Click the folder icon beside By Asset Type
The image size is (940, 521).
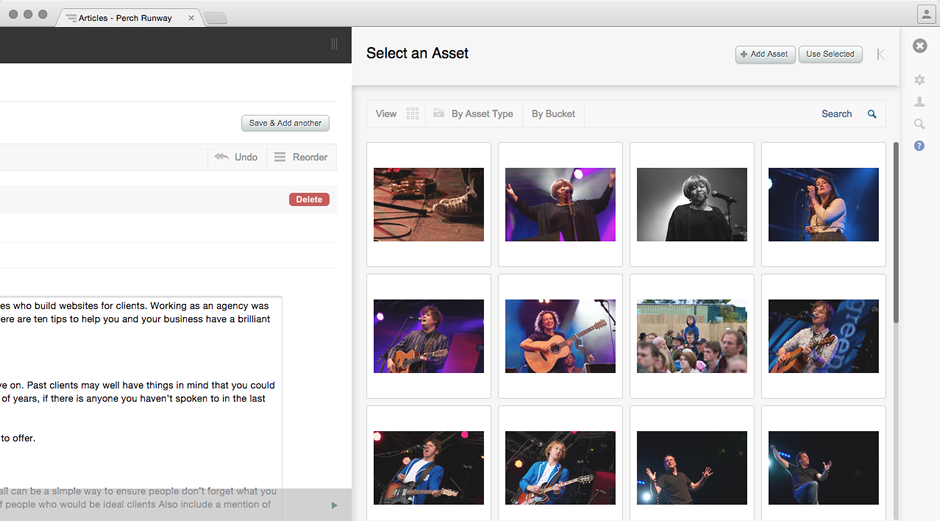(x=439, y=113)
